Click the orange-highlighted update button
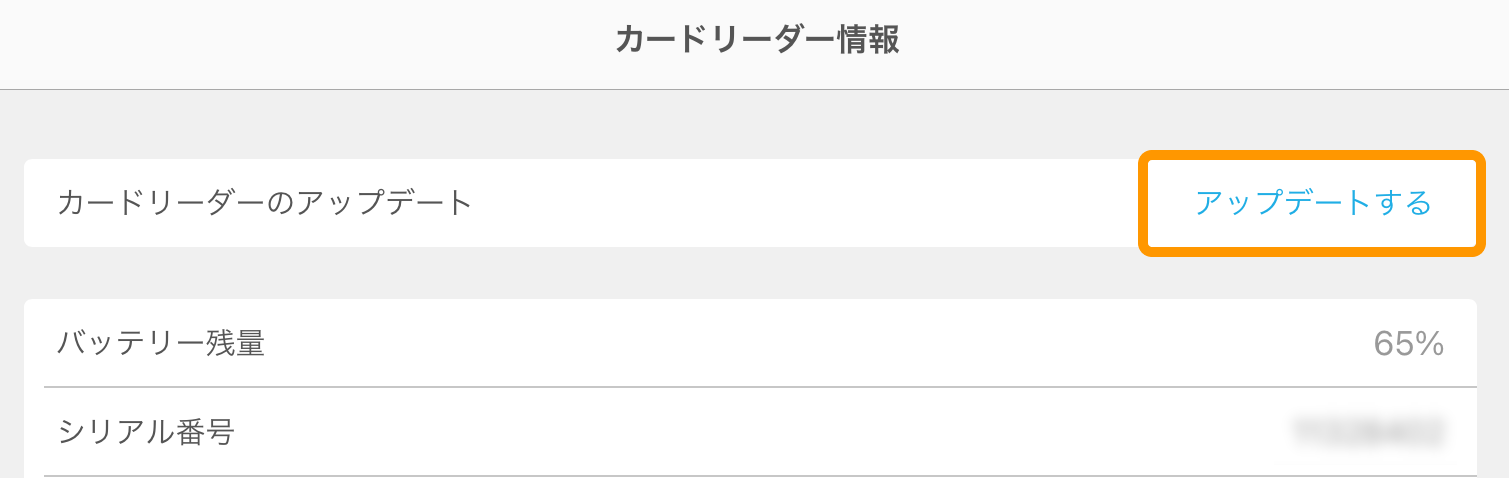 click(x=1313, y=203)
